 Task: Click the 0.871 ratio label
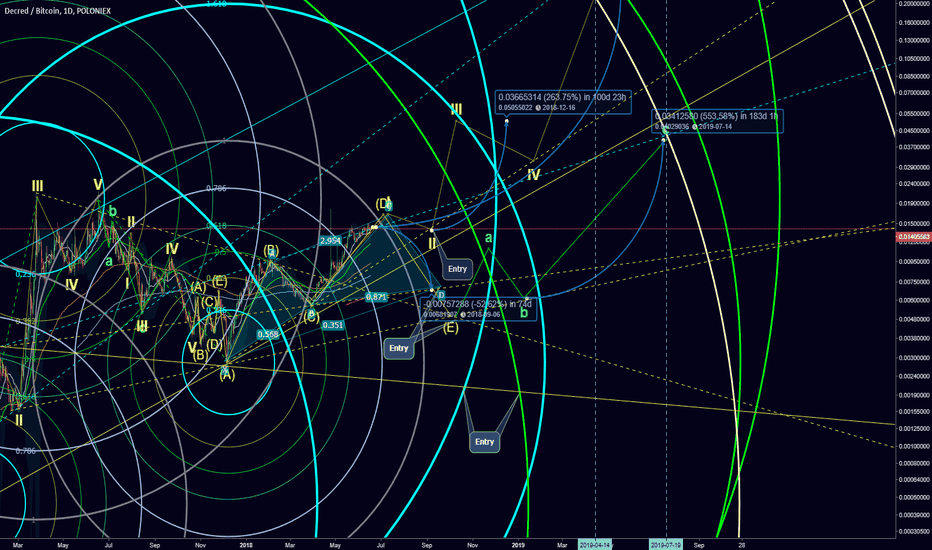(x=376, y=297)
